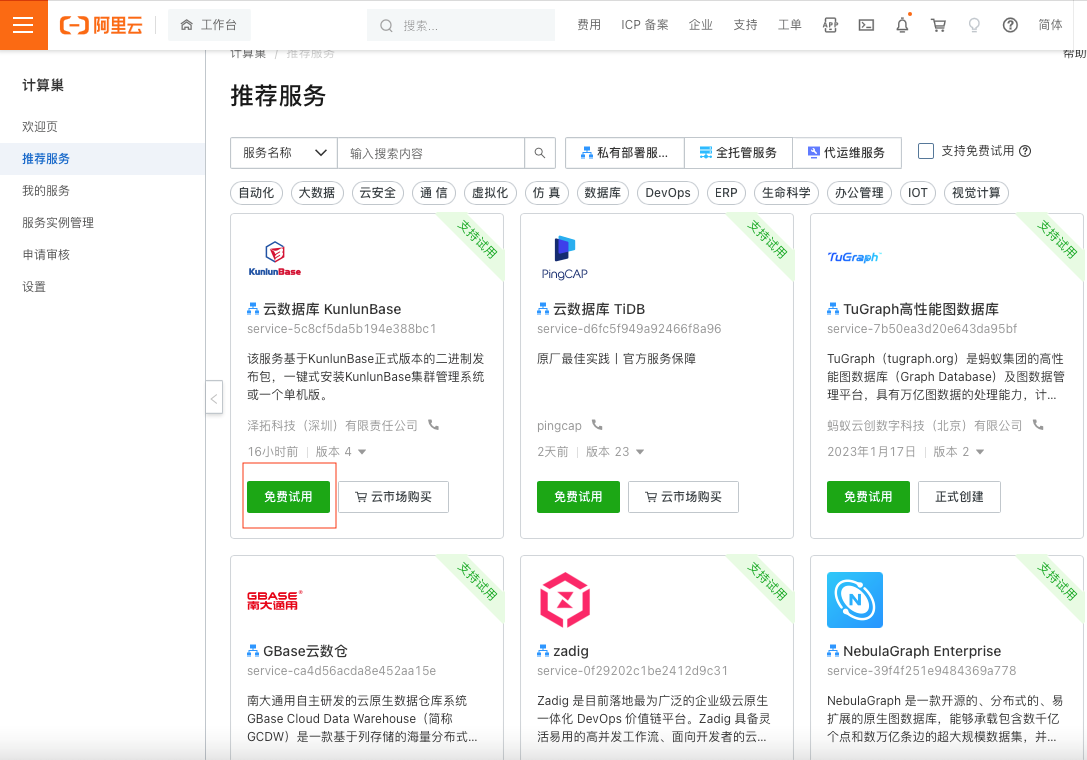Click 云市场购买 for KunlunBase
Screen dimensions: 1087x760
(x=394, y=497)
